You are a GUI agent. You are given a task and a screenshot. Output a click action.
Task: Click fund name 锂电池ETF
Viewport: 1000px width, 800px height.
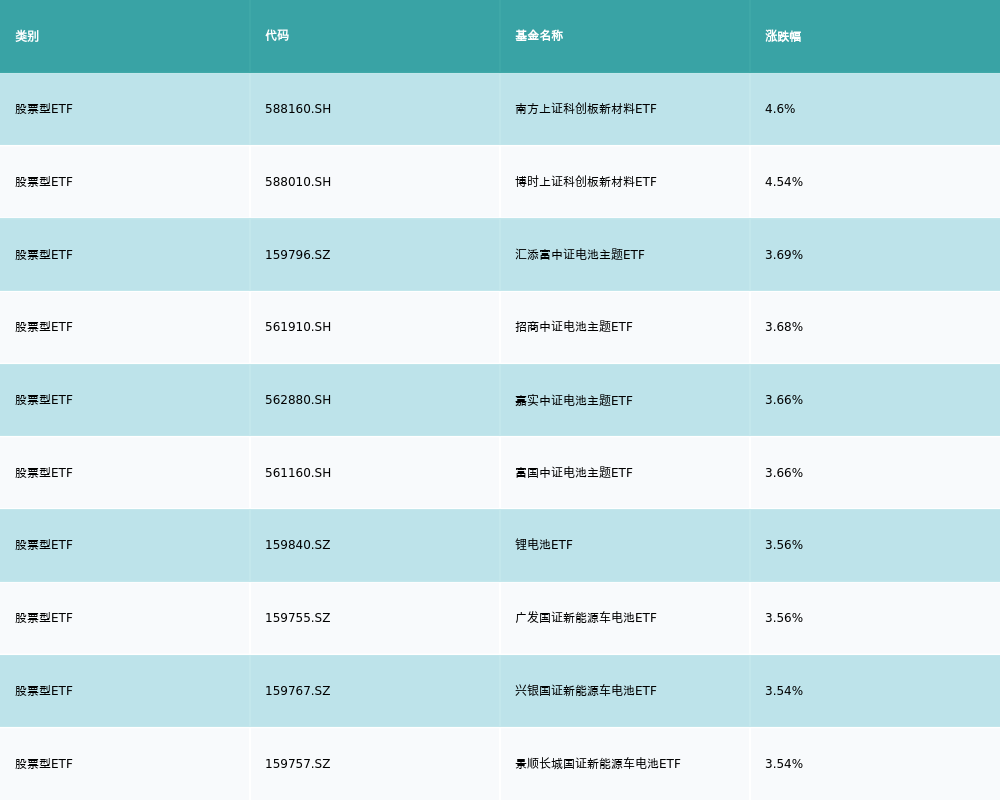pyautogui.click(x=544, y=545)
